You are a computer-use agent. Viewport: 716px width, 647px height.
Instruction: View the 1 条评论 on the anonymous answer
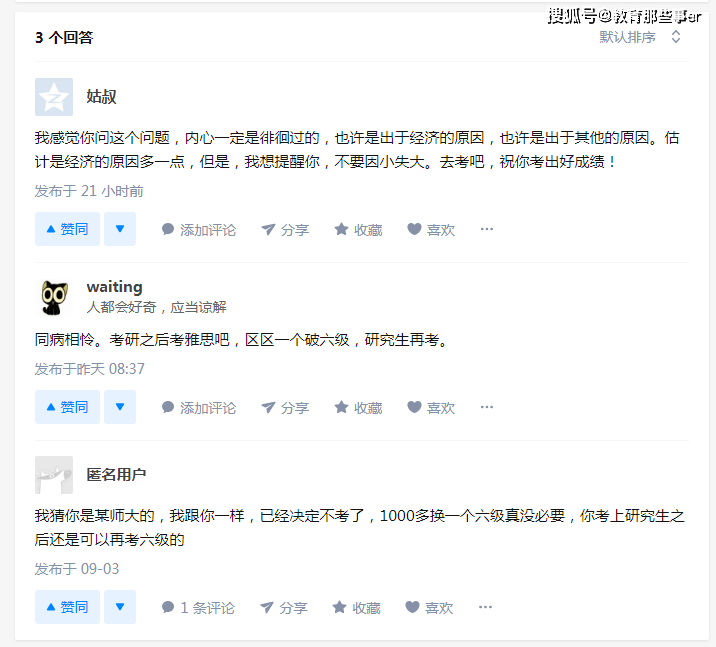click(x=198, y=608)
